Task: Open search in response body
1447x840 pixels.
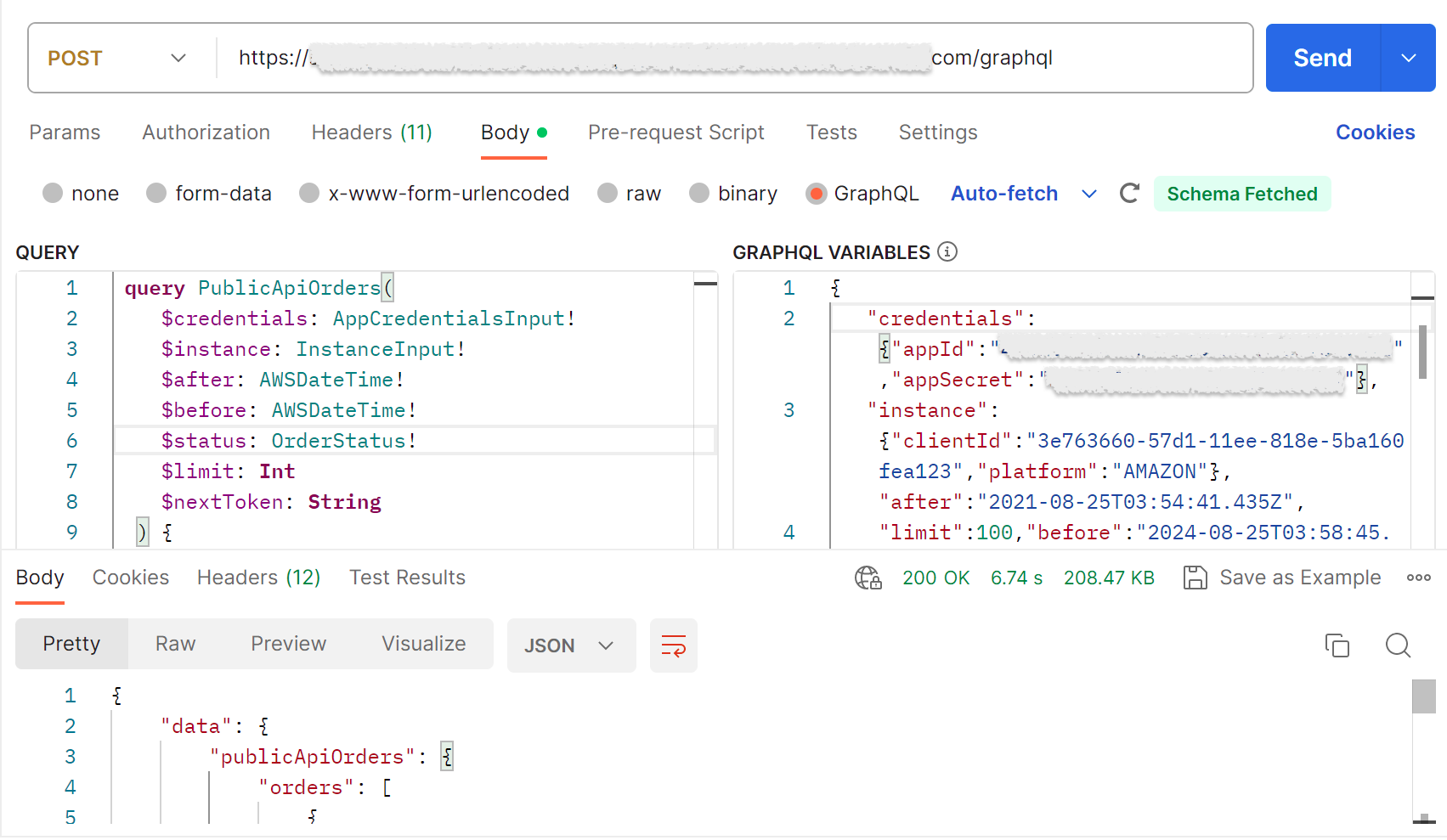Action: (x=1398, y=646)
